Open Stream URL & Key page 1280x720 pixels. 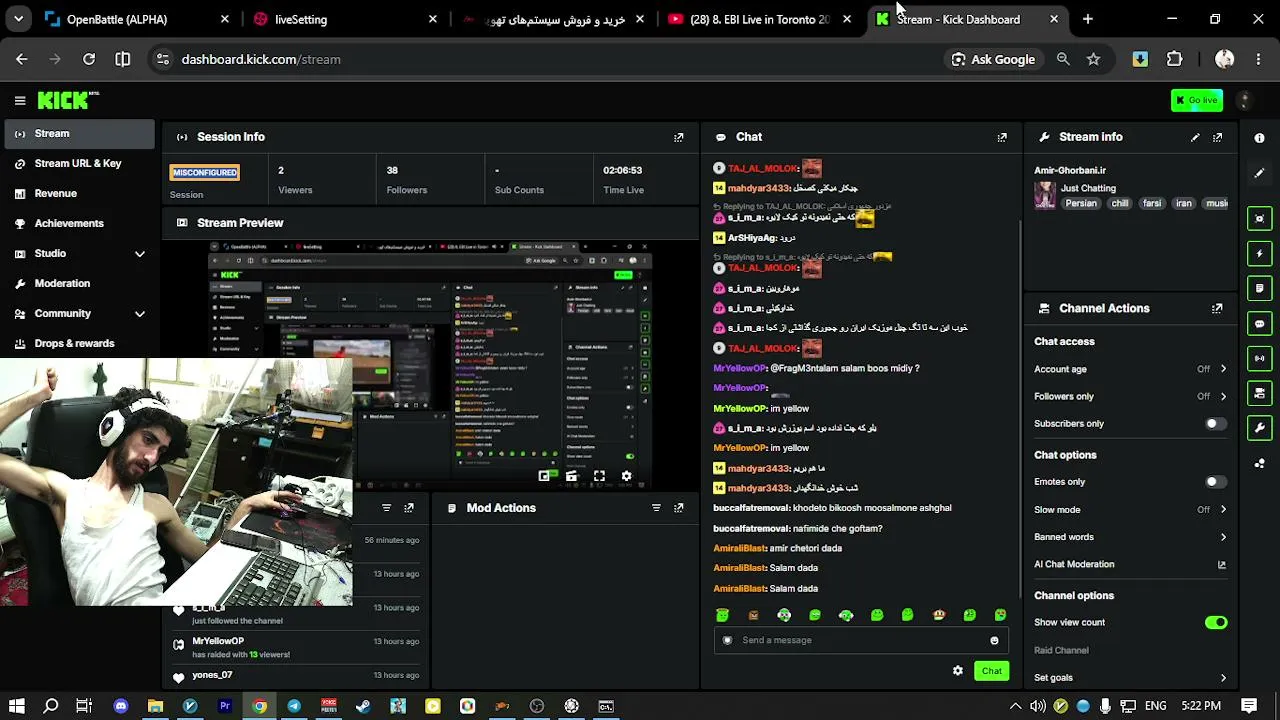click(78, 164)
